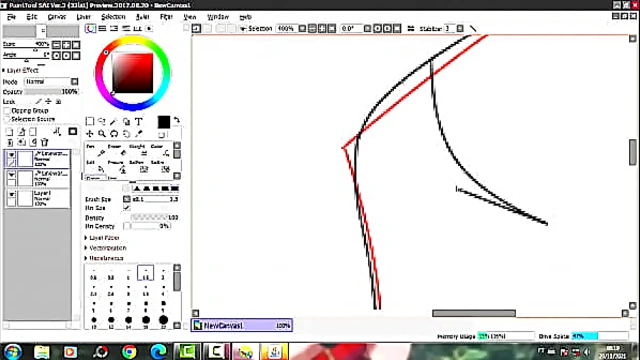Toggle the brush size multiplier button

coord(127,199)
